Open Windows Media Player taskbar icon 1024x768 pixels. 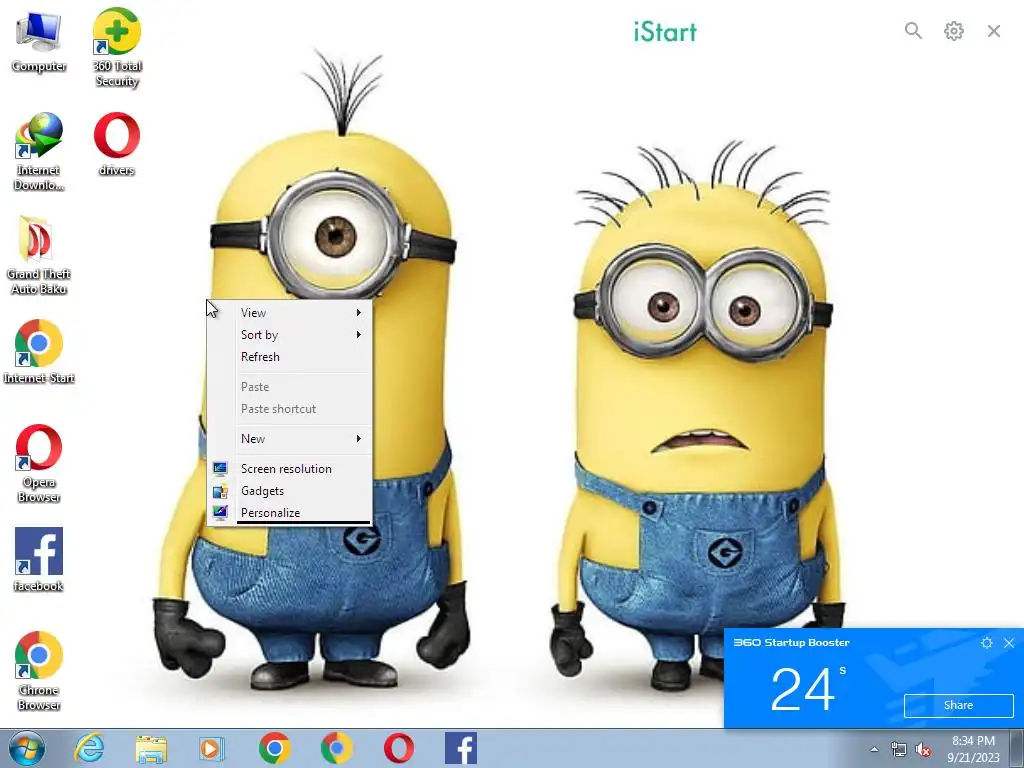coord(212,748)
